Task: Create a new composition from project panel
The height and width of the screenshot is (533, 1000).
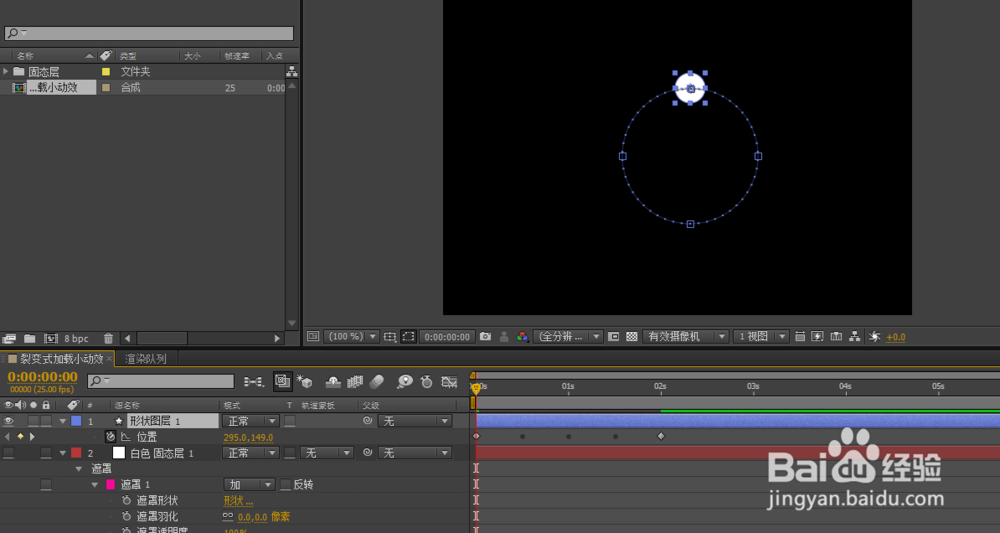Action: point(50,338)
